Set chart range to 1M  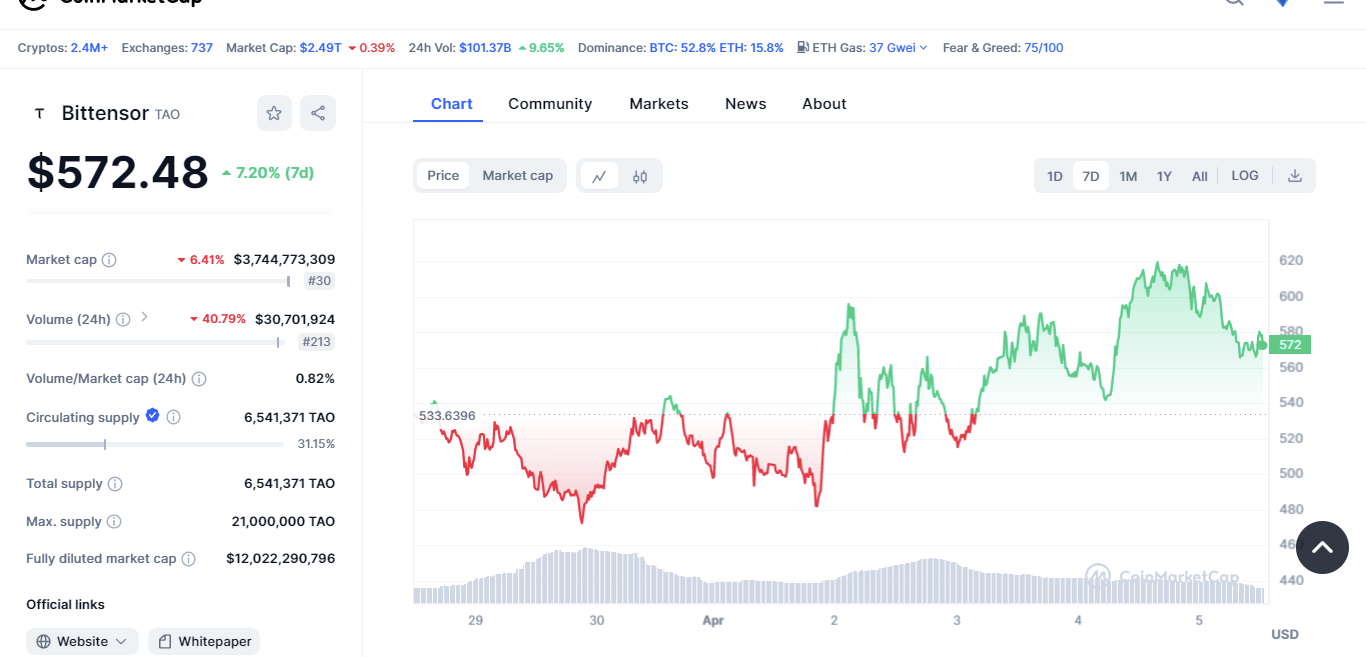[x=1128, y=176]
